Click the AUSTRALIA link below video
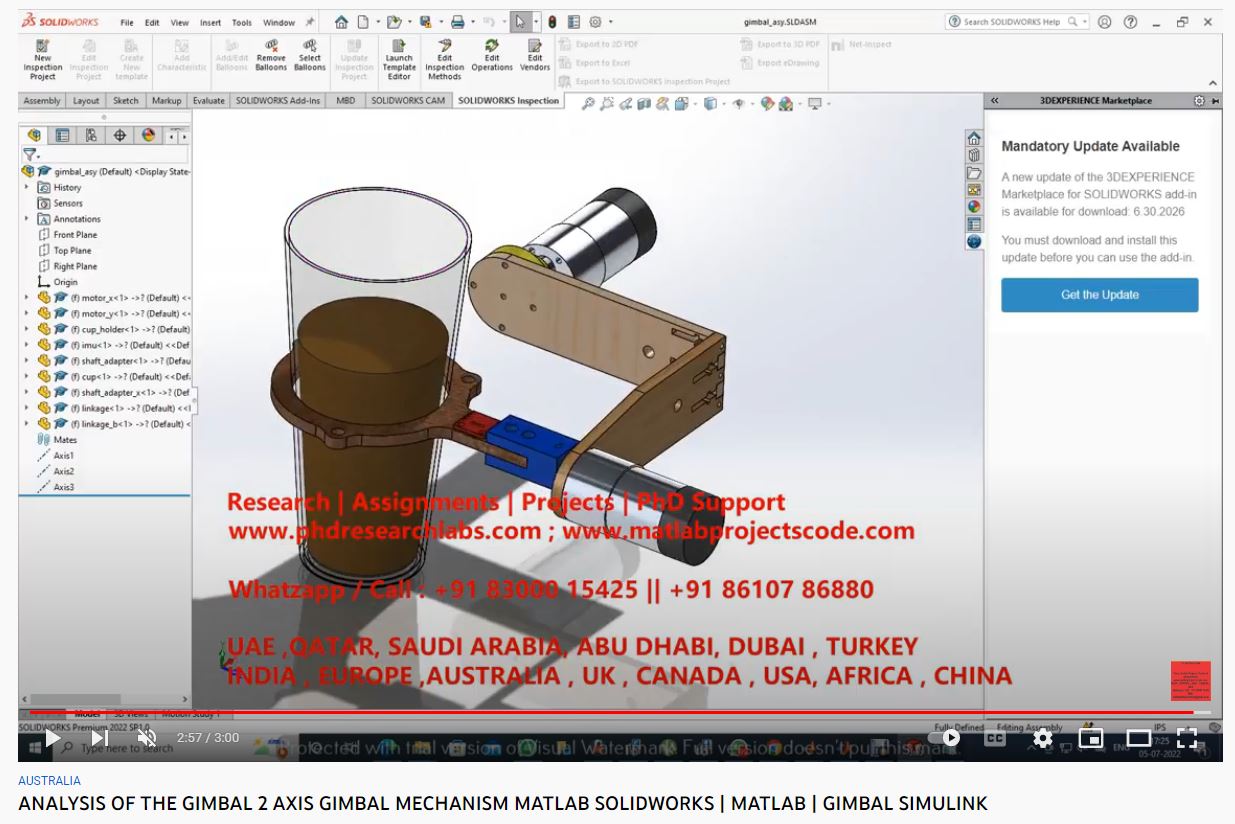The height and width of the screenshot is (824, 1235). [x=50, y=781]
